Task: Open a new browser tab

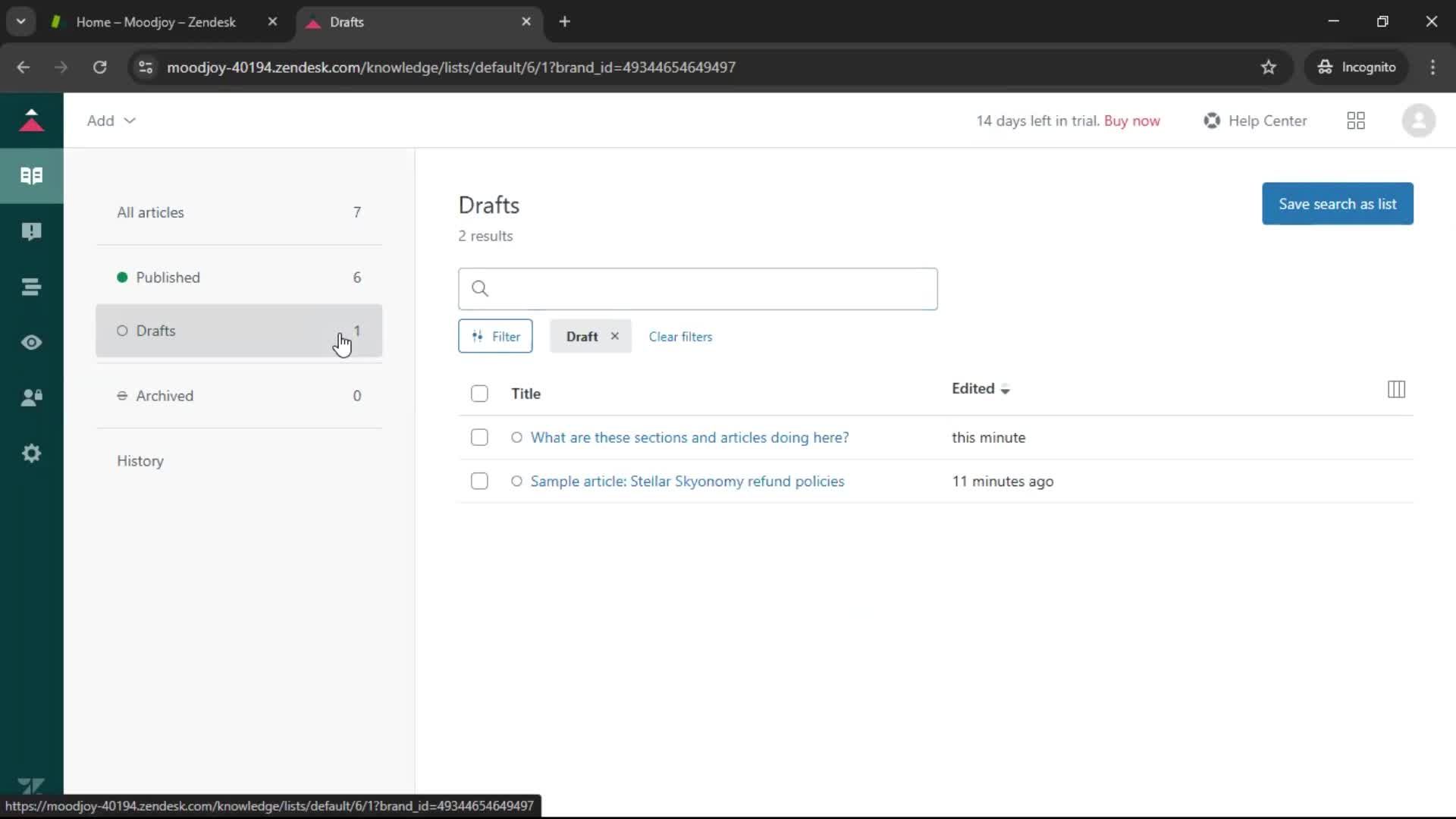Action: [564, 22]
